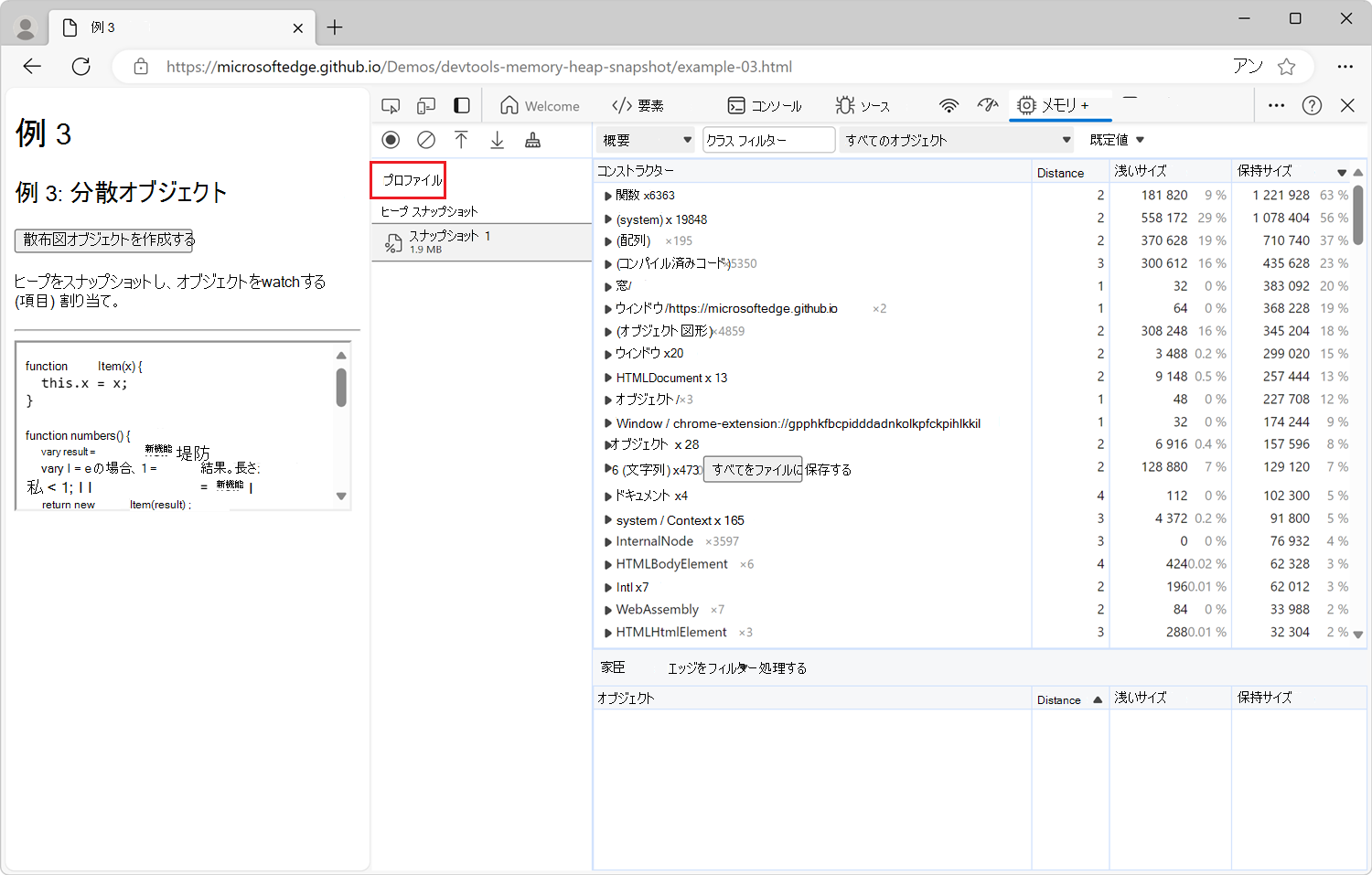Open the network conditions wifi icon
This screenshot has width=1372, height=875.
point(949,106)
